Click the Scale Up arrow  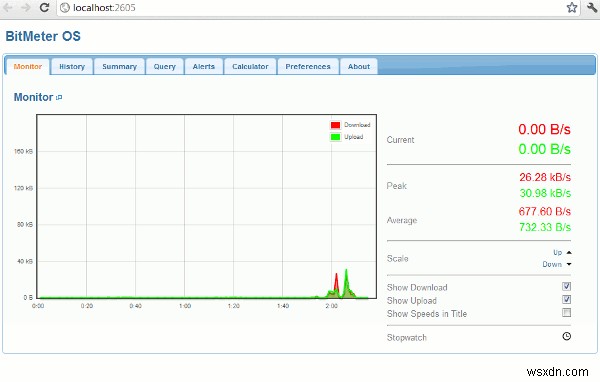[x=569, y=252]
